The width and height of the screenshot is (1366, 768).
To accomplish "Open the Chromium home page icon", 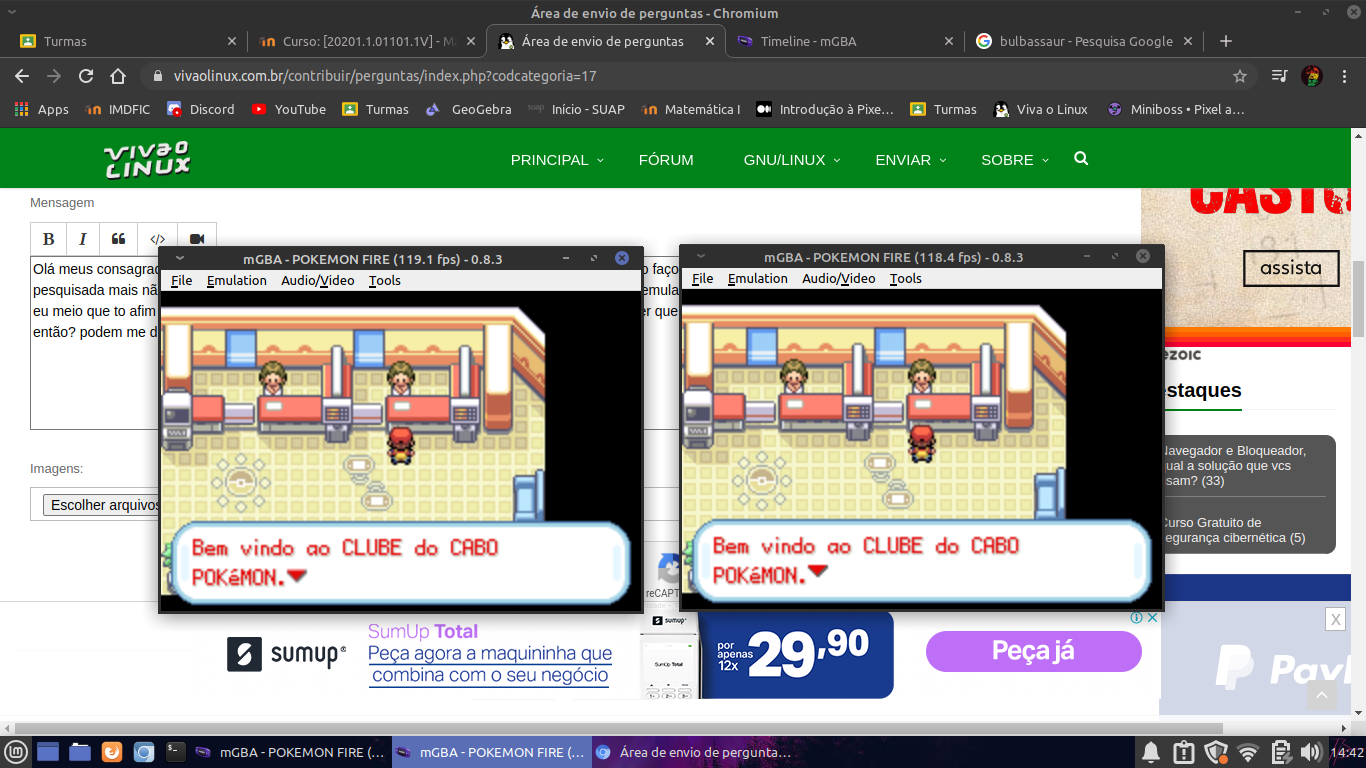I will click(118, 76).
